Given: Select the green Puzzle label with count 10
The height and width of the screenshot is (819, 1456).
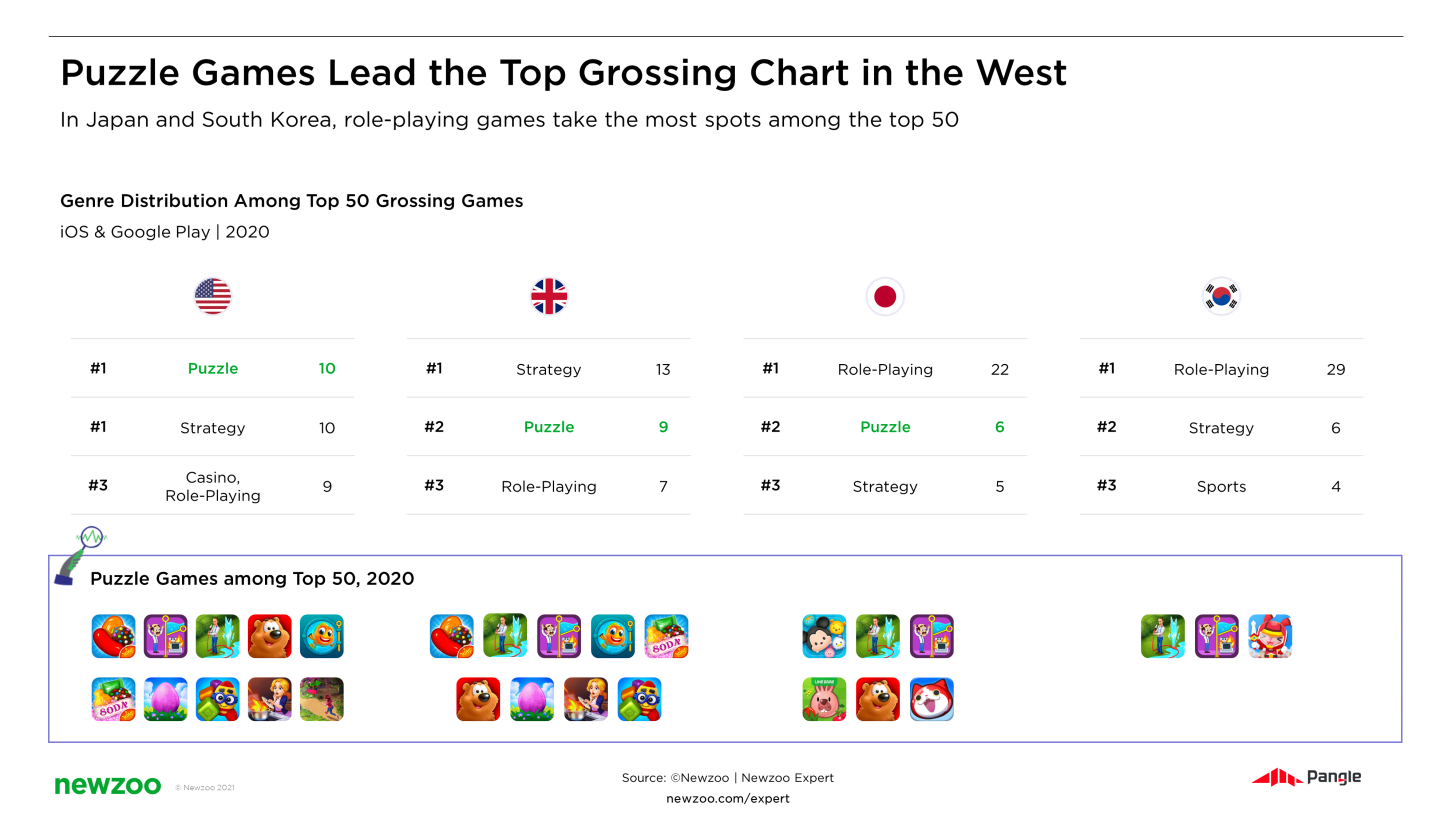Looking at the screenshot, I should click(x=213, y=368).
